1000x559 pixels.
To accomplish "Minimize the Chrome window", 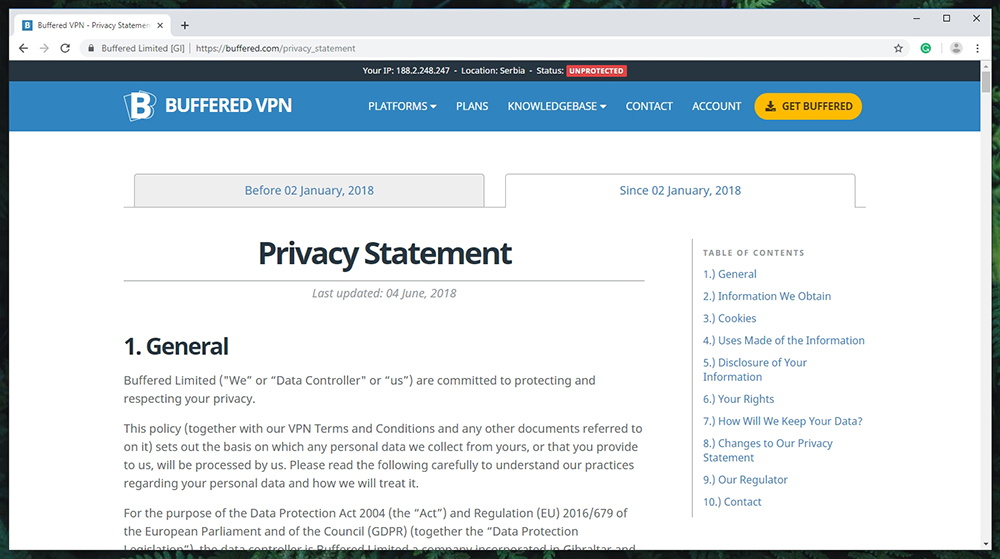I will click(916, 18).
